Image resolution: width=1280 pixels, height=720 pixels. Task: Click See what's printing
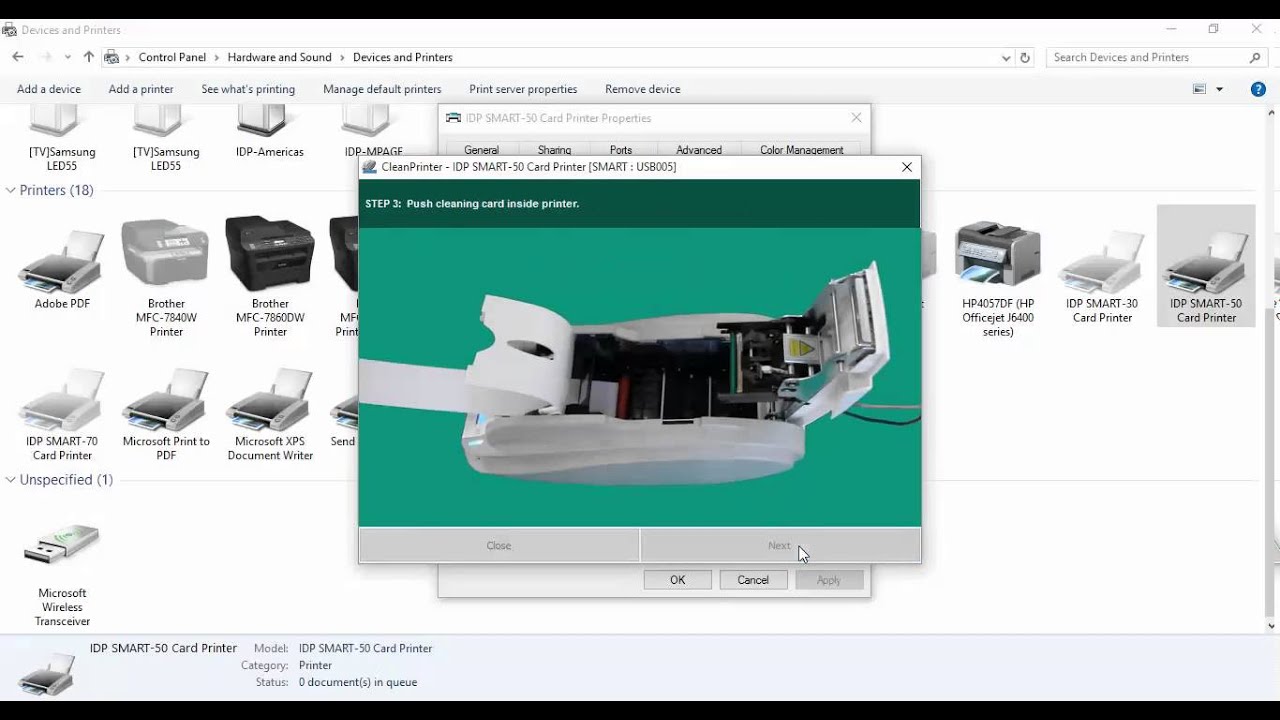coord(248,89)
